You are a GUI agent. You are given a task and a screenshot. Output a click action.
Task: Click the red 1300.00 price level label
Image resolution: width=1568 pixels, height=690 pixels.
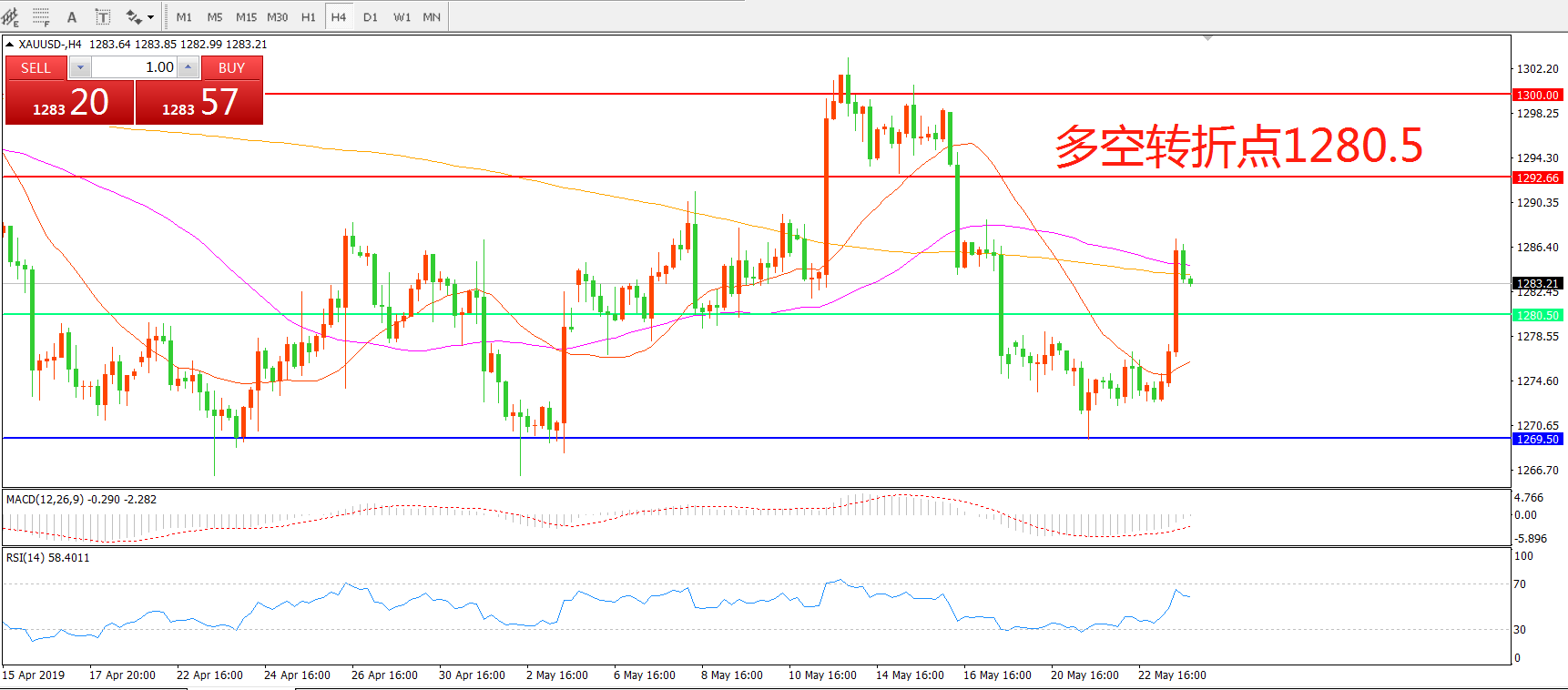[1537, 95]
